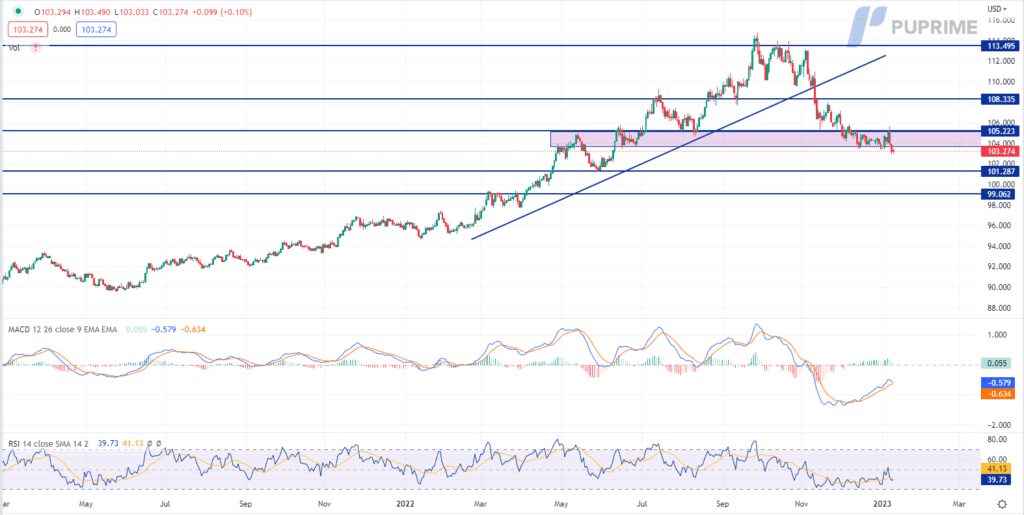Click the 0.055 MACD histogram axis label
The height and width of the screenshot is (515, 1024).
[997, 364]
